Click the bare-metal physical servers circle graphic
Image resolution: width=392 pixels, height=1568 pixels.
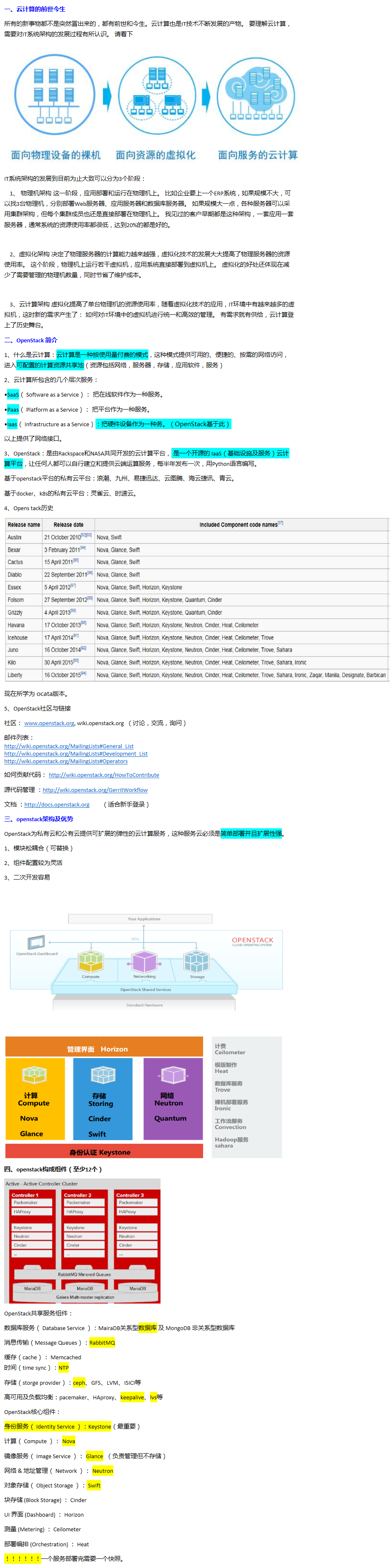55,95
